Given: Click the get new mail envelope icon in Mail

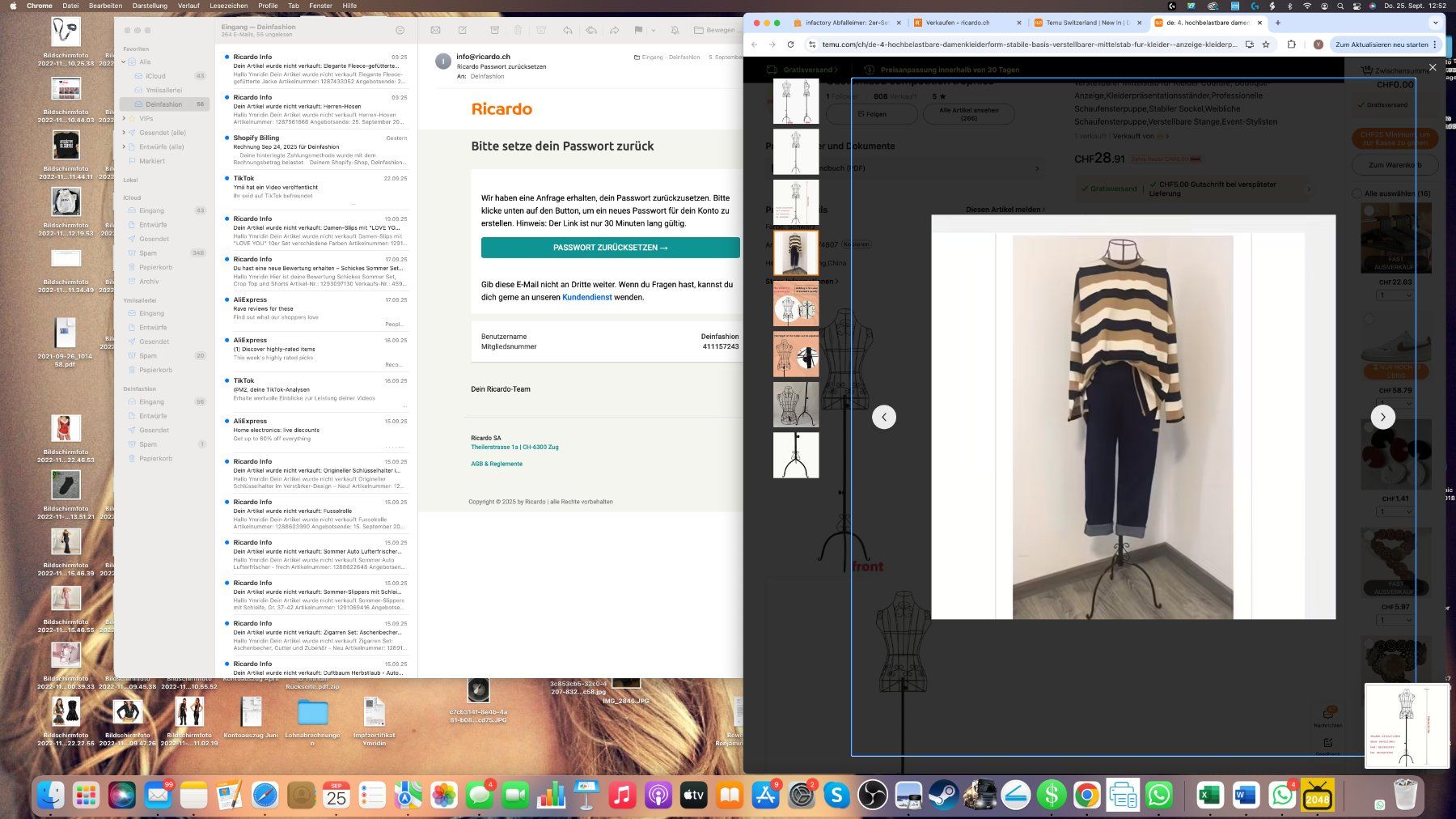Looking at the screenshot, I should (435, 30).
